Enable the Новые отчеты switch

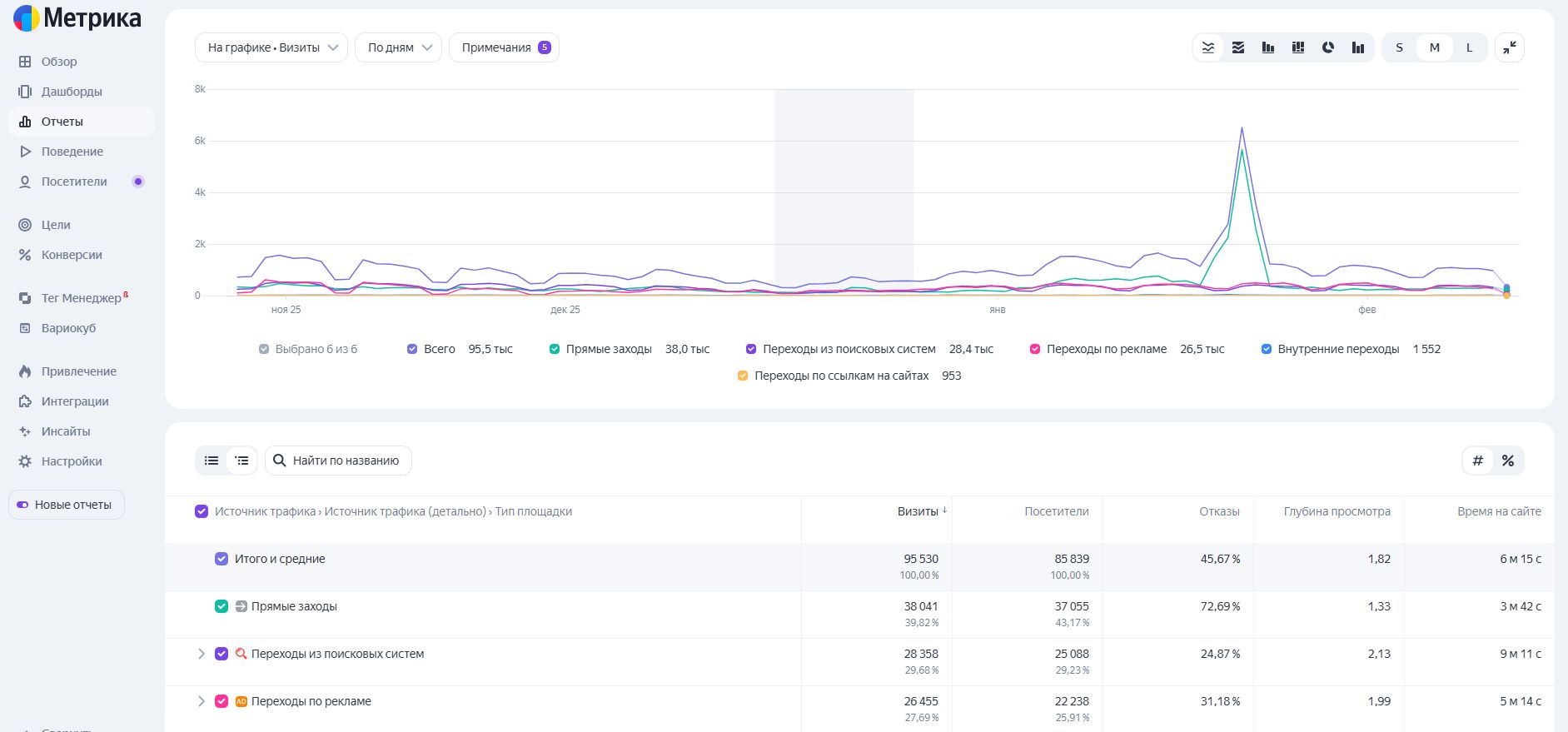(x=22, y=505)
